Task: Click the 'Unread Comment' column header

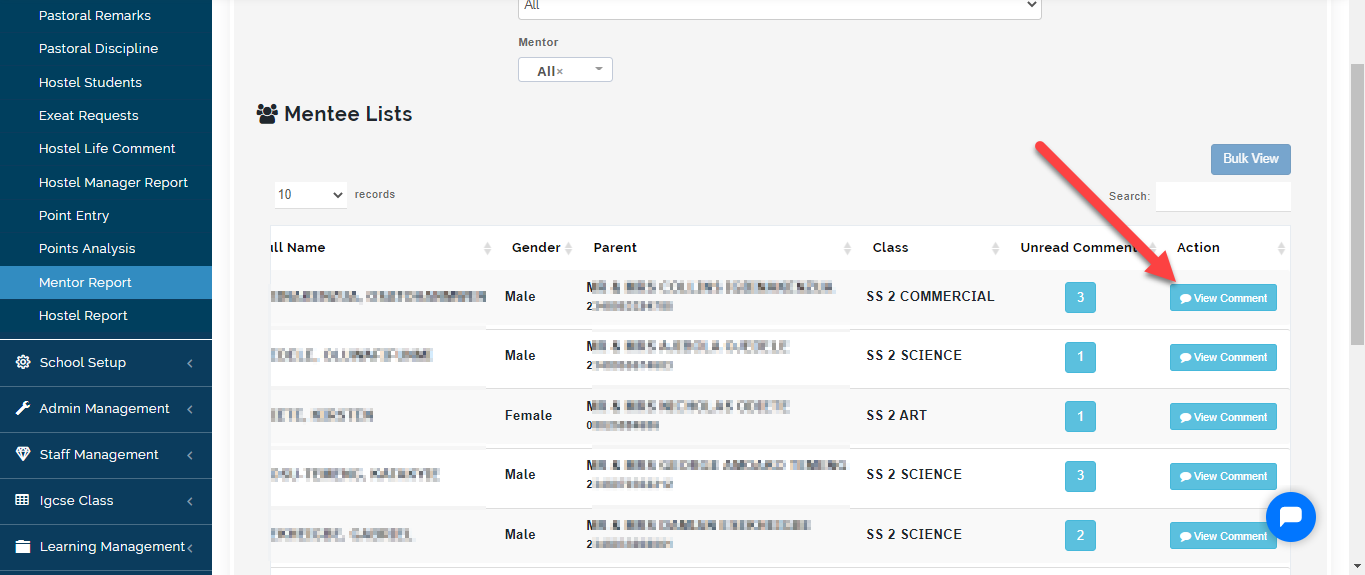Action: 1078,247
